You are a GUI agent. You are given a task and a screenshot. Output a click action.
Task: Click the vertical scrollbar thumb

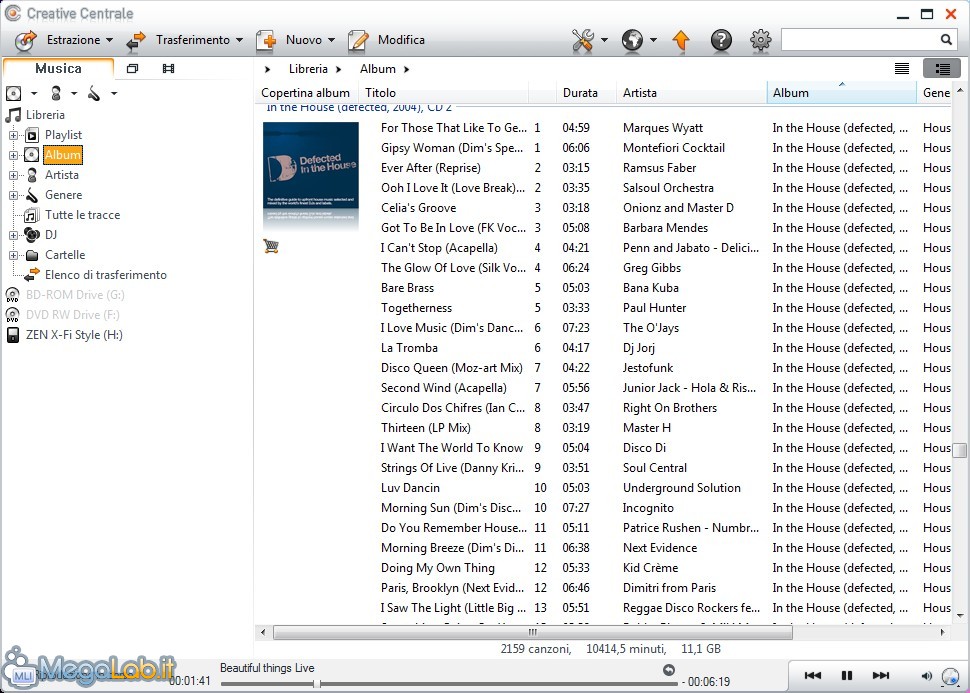959,450
